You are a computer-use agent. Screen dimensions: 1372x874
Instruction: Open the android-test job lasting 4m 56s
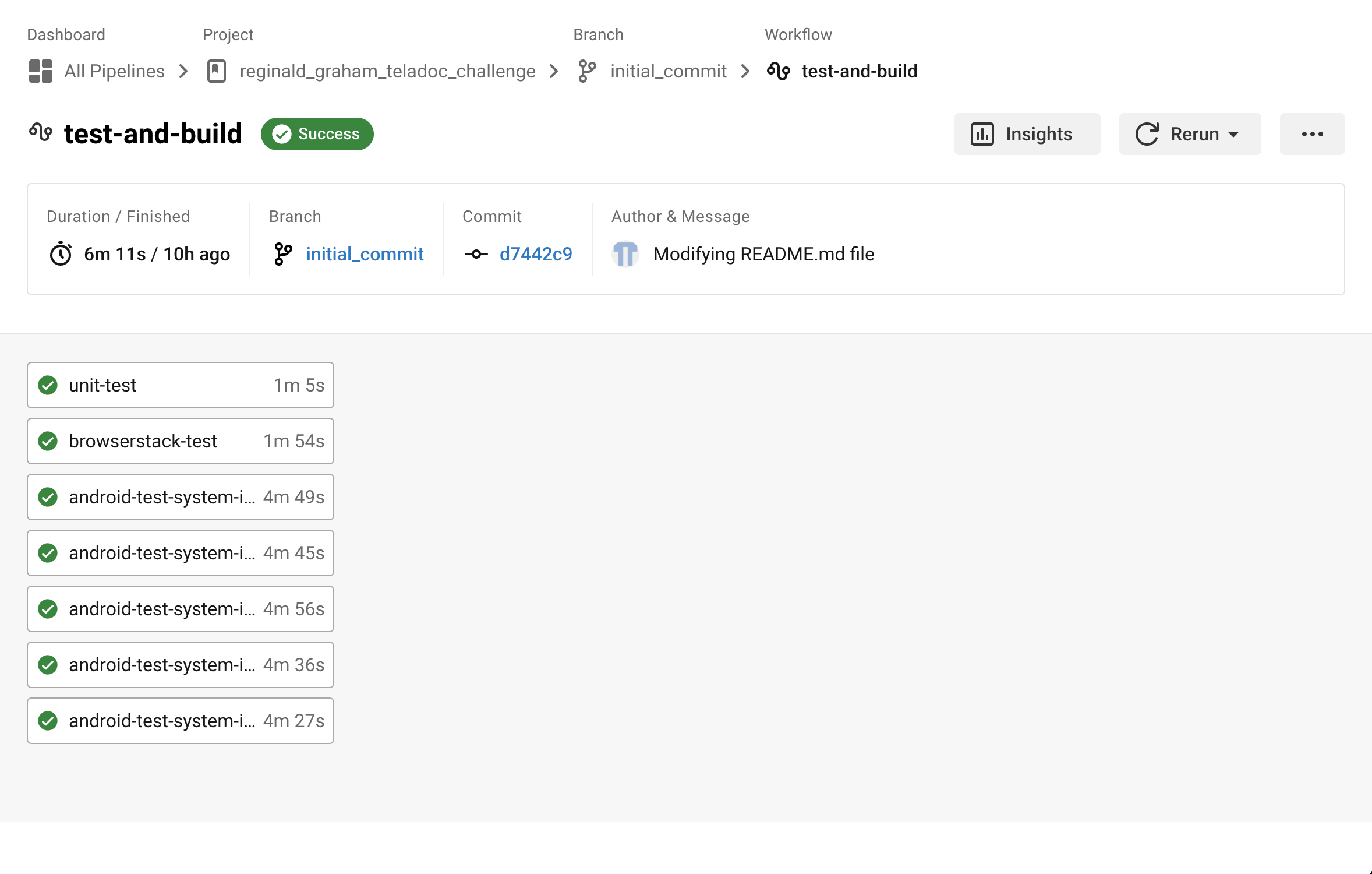[180, 609]
